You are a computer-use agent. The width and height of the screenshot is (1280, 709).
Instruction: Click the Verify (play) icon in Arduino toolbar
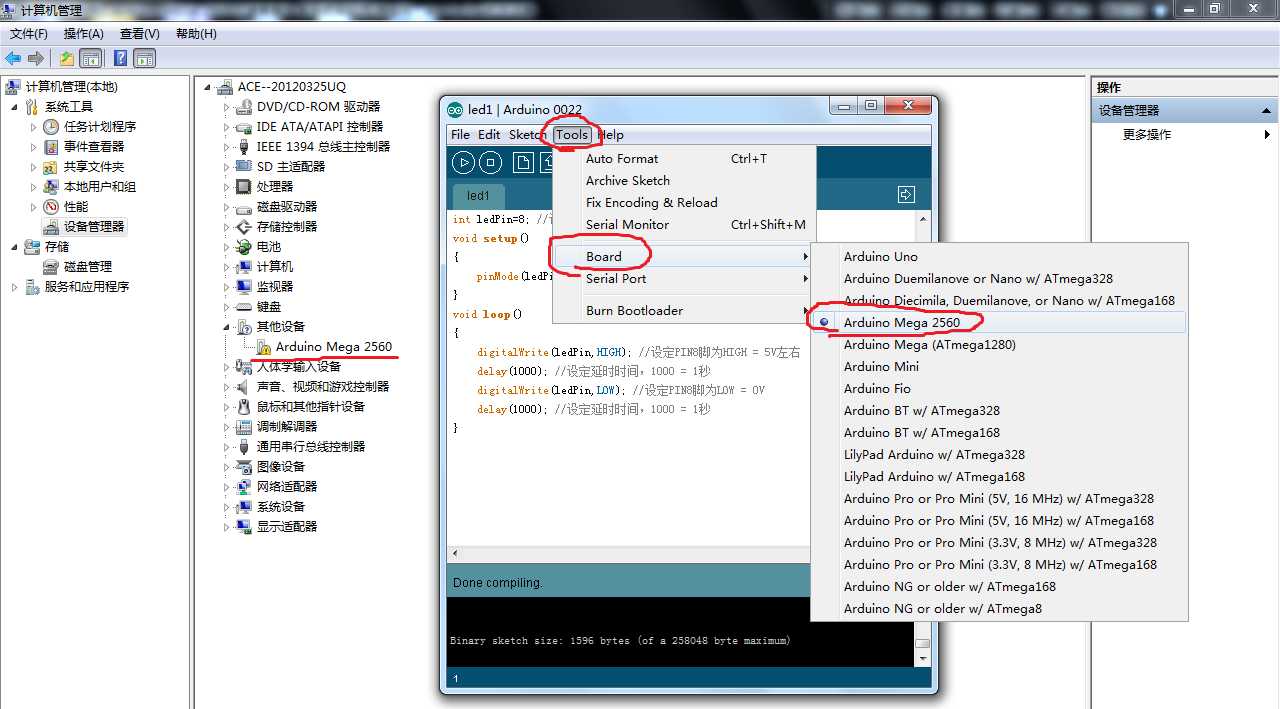[x=463, y=162]
